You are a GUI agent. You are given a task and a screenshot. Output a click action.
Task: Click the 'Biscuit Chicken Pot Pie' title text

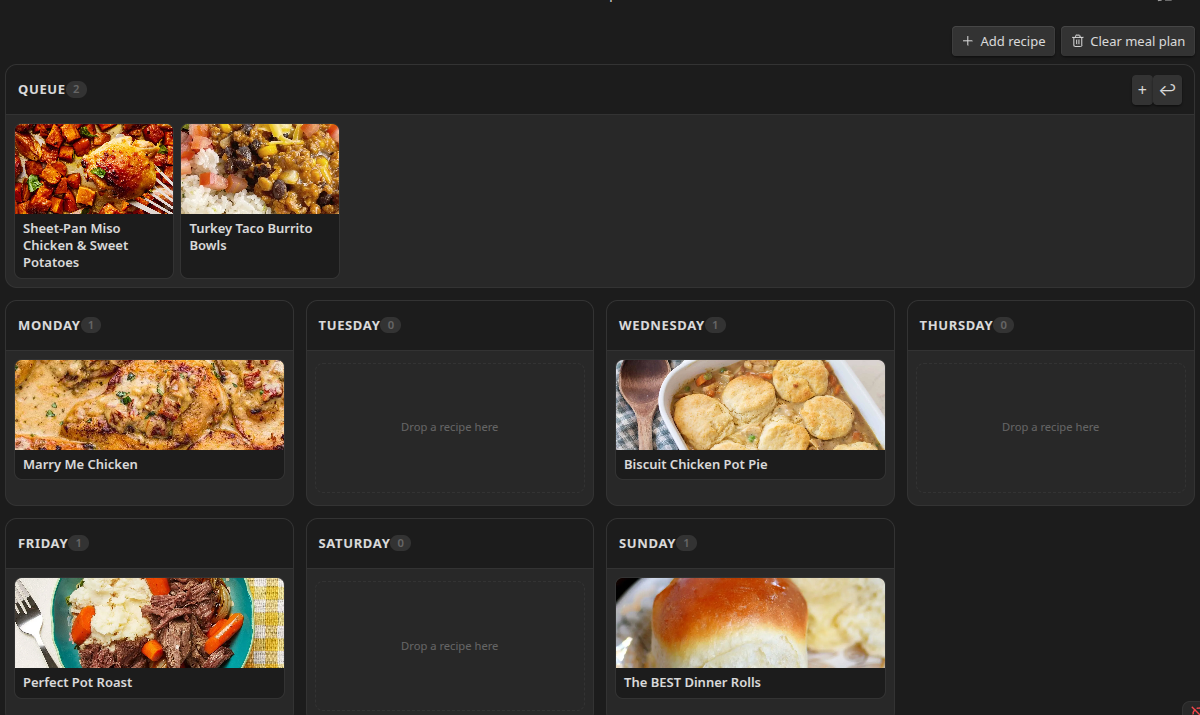coord(696,465)
